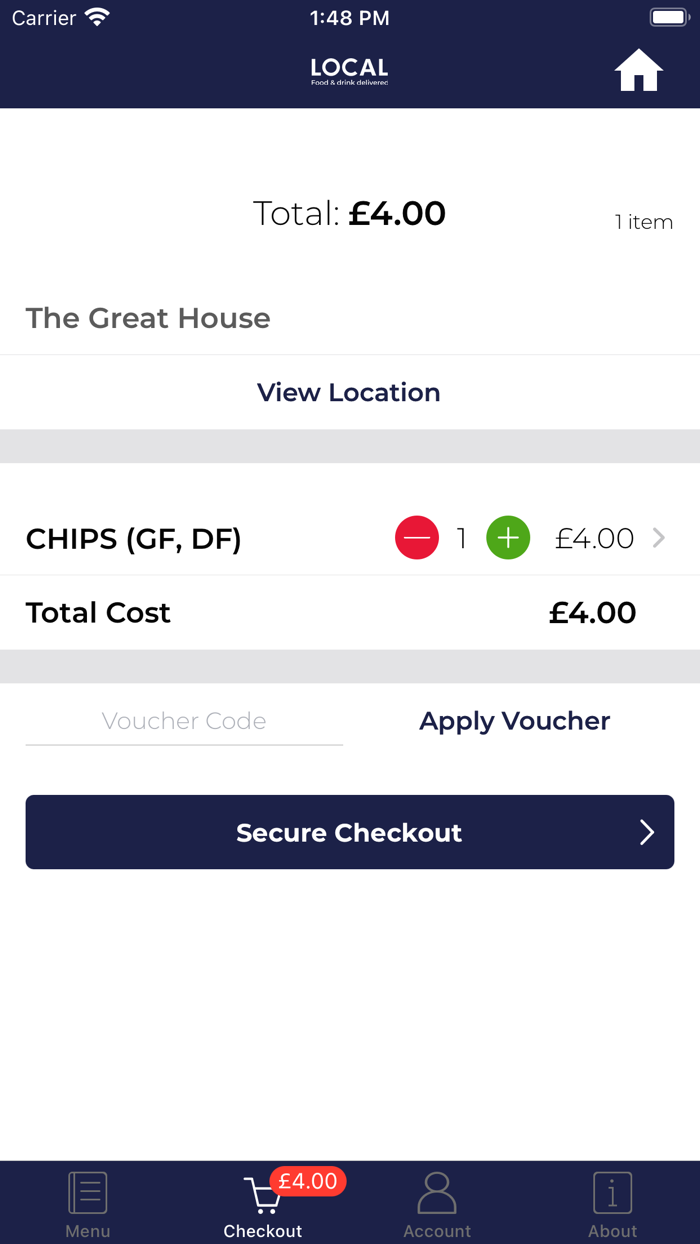Open About via the info icon

tap(612, 1191)
